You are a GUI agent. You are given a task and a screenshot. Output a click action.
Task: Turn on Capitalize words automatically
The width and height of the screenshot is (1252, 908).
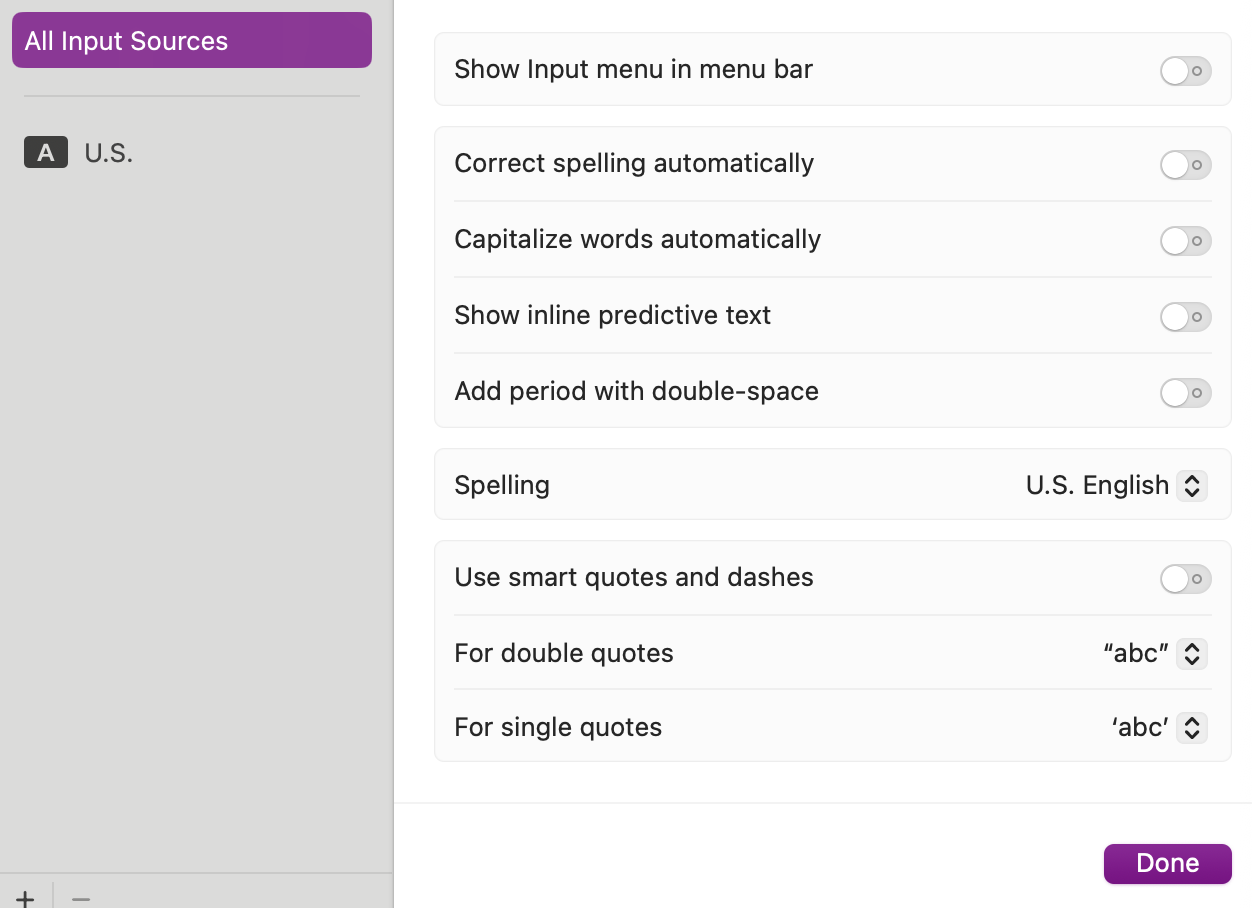[x=1186, y=241]
